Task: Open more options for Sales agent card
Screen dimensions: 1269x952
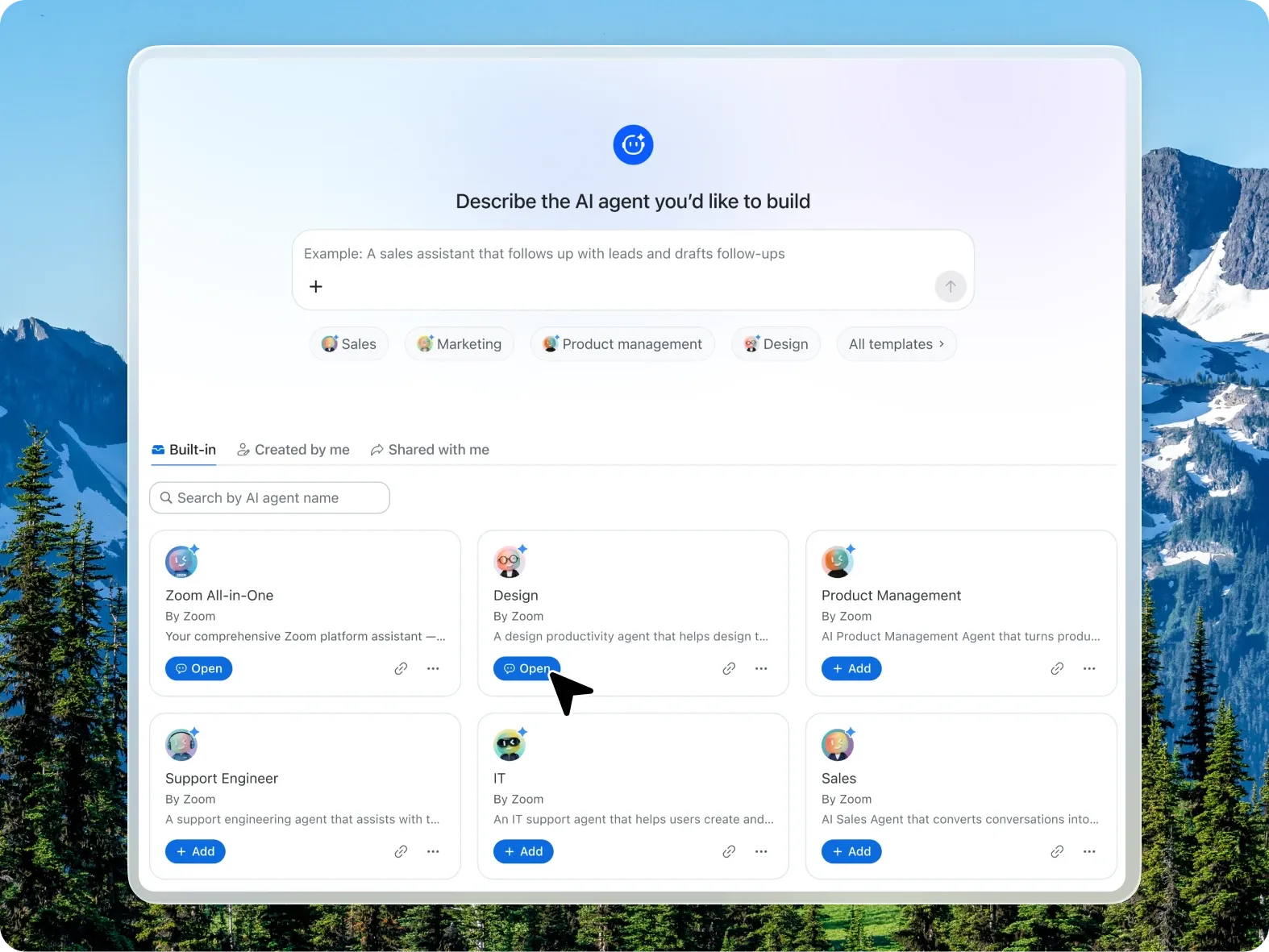Action: [x=1089, y=851]
